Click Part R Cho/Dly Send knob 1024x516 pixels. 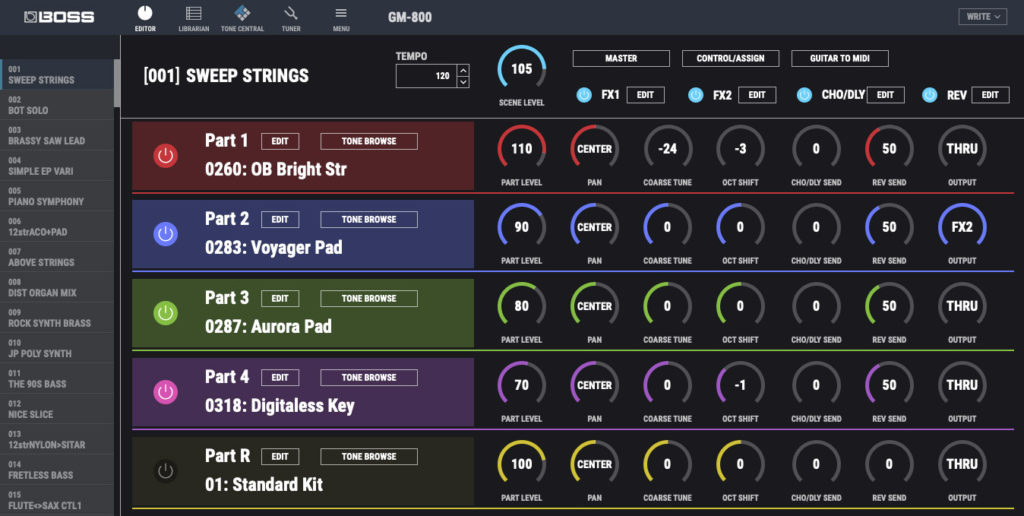click(x=816, y=464)
